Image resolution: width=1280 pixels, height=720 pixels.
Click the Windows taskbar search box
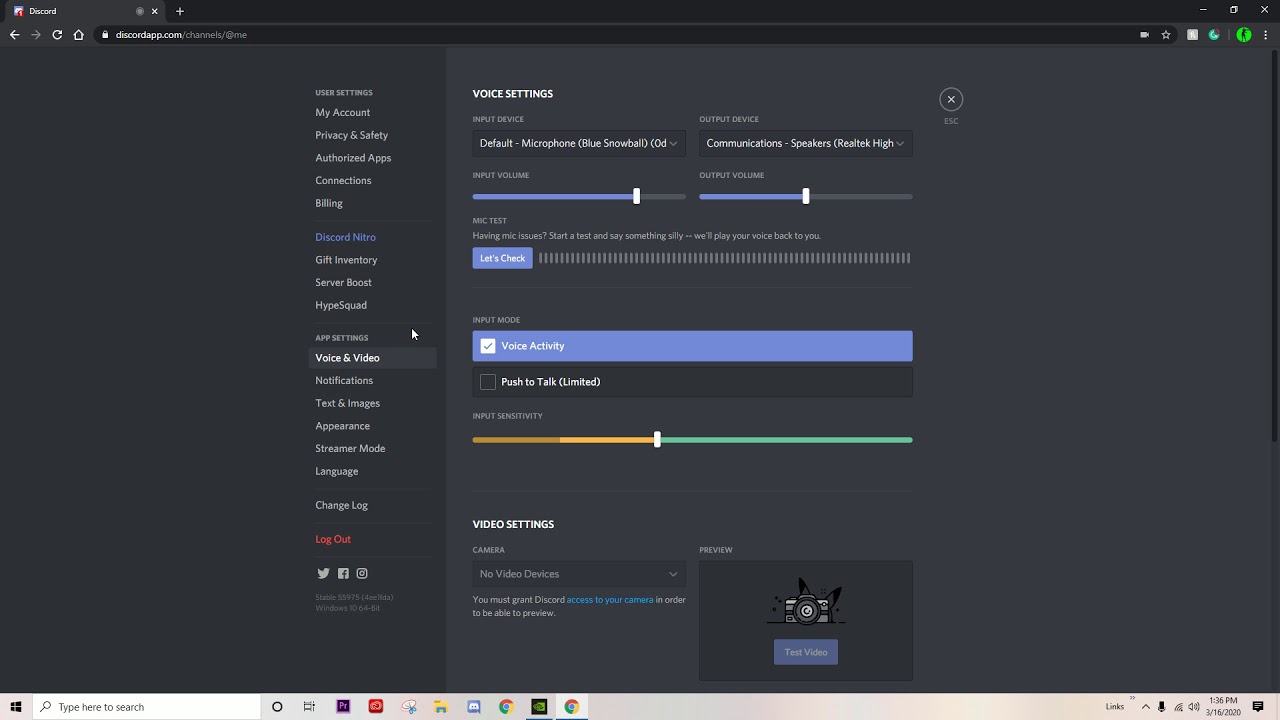(x=147, y=706)
